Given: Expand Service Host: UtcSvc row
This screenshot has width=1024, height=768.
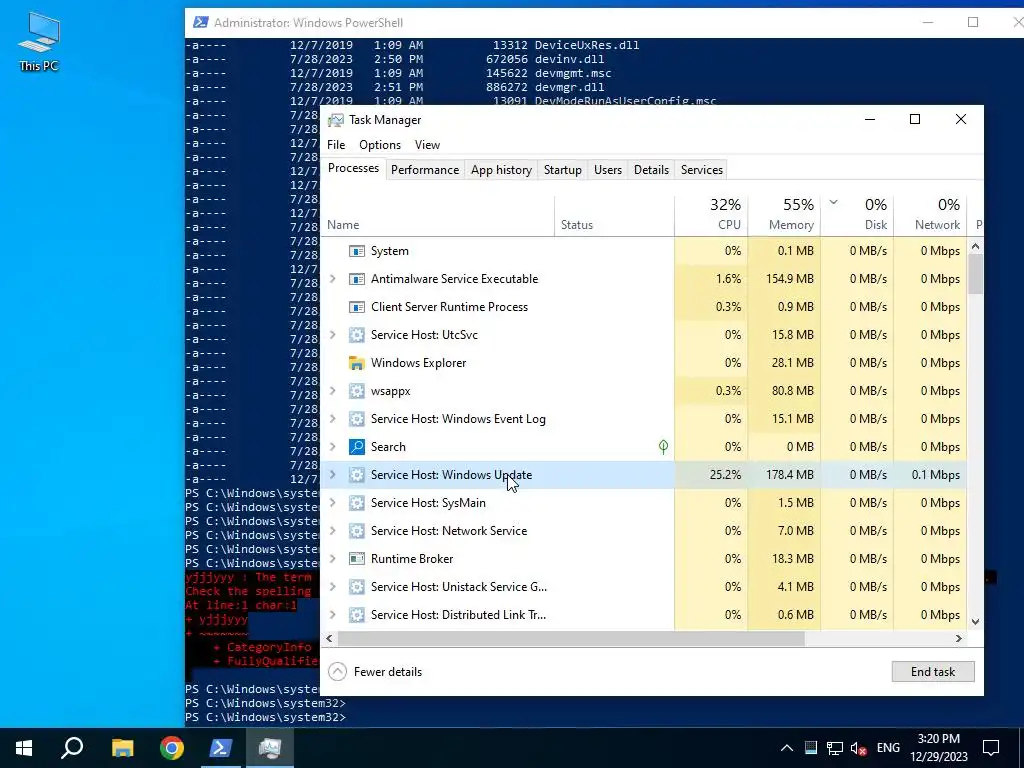Looking at the screenshot, I should [332, 335].
